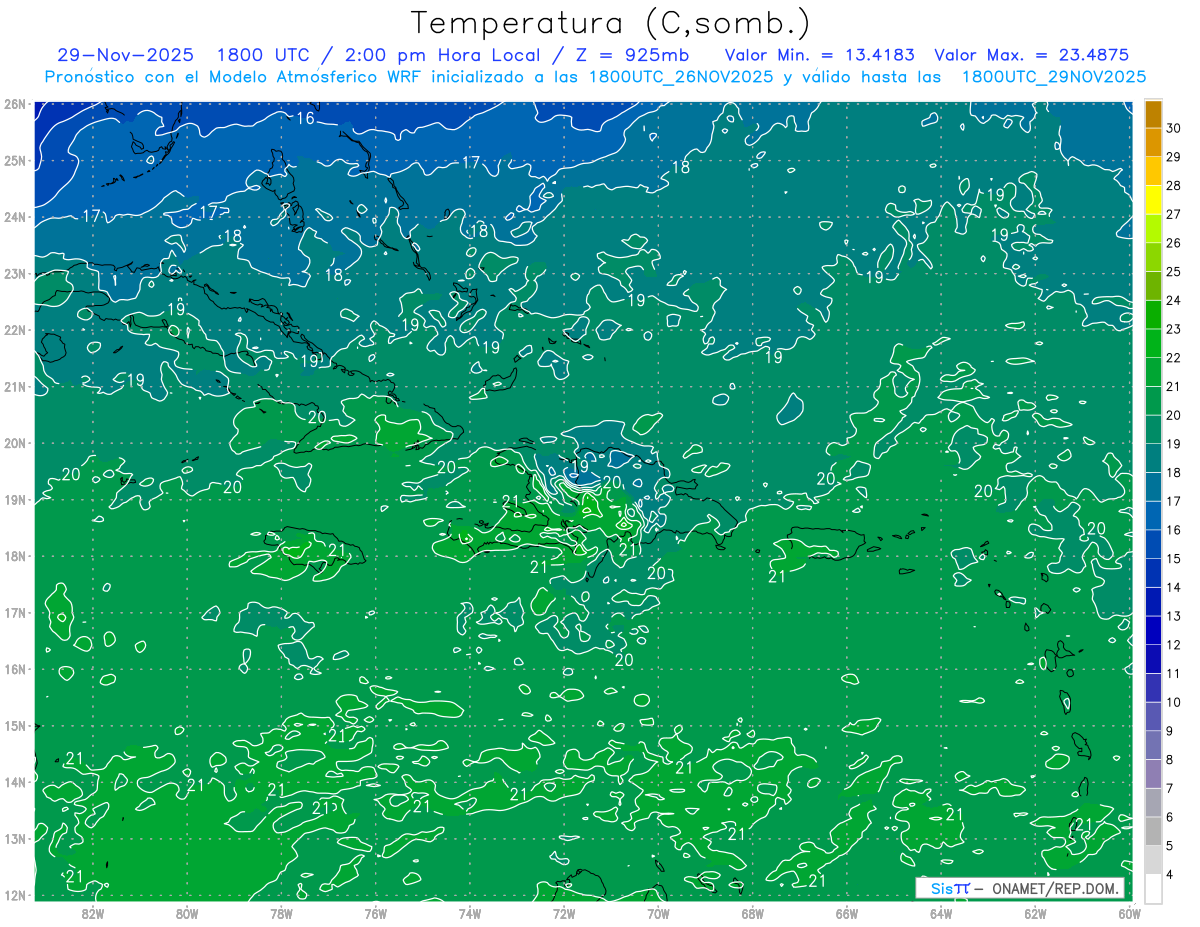1200x927 pixels.
Task: Click the "72W" longitude axis label
Action: (564, 914)
